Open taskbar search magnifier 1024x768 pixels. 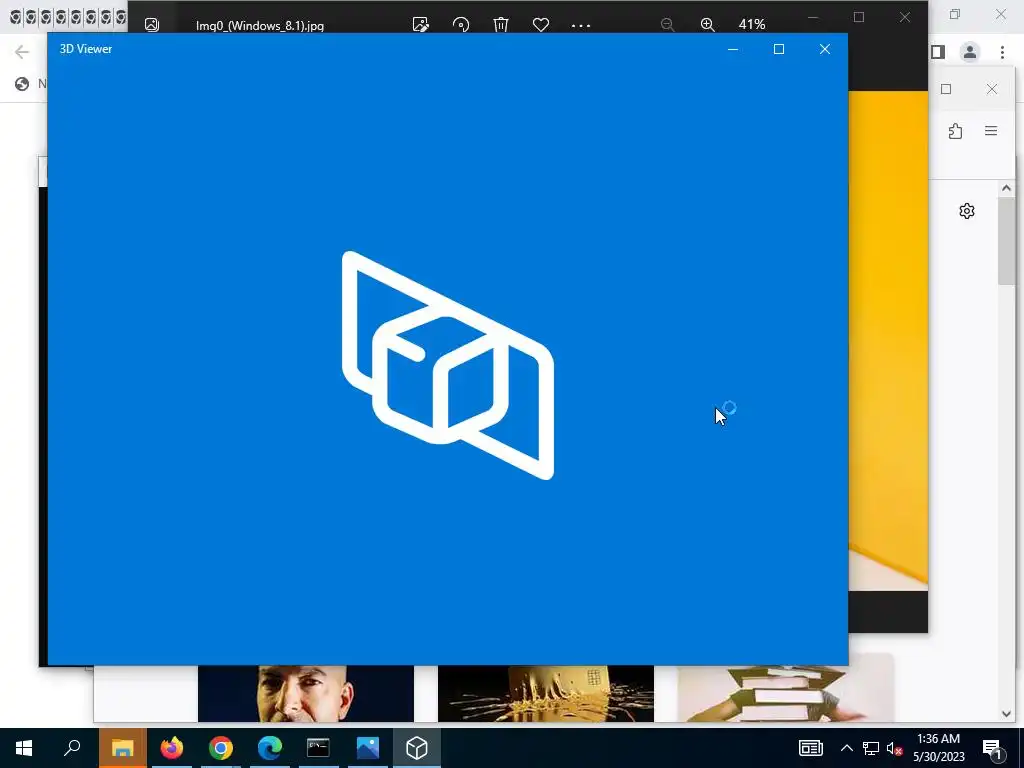tap(72, 748)
